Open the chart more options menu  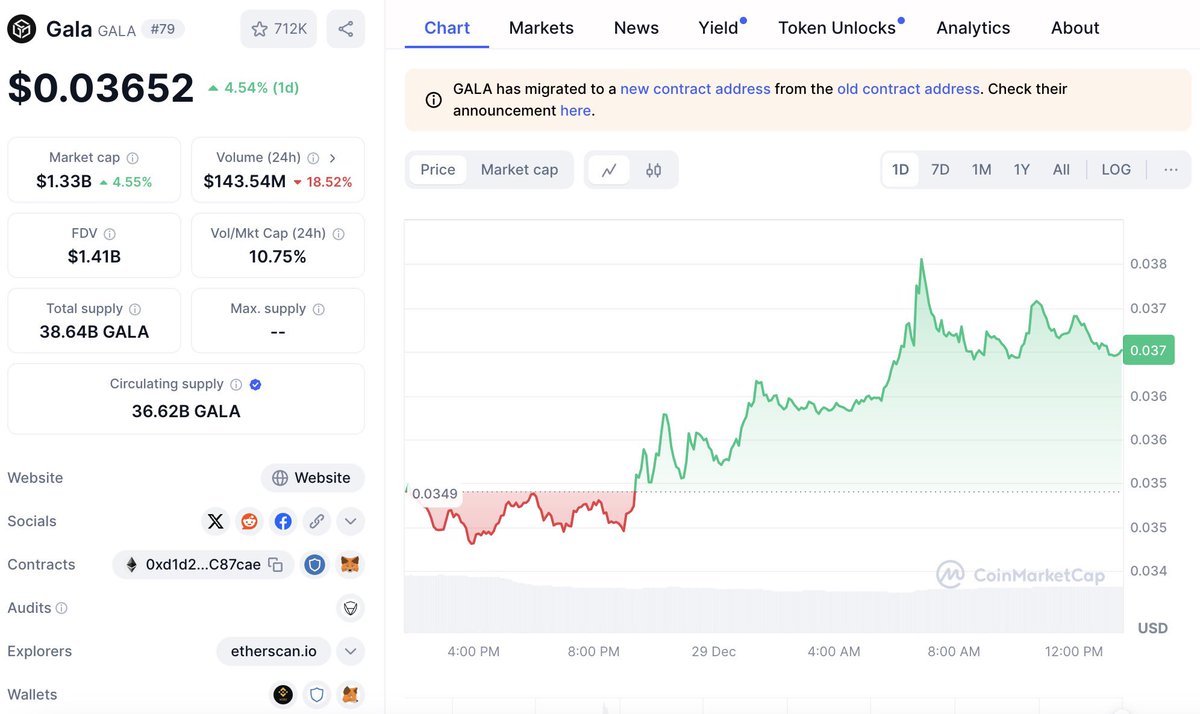coord(1171,170)
